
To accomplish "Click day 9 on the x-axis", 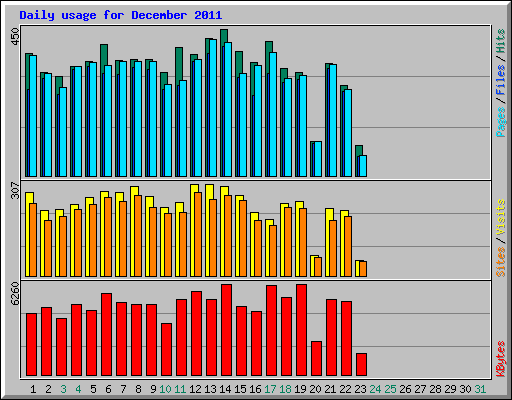I will tap(153, 389).
